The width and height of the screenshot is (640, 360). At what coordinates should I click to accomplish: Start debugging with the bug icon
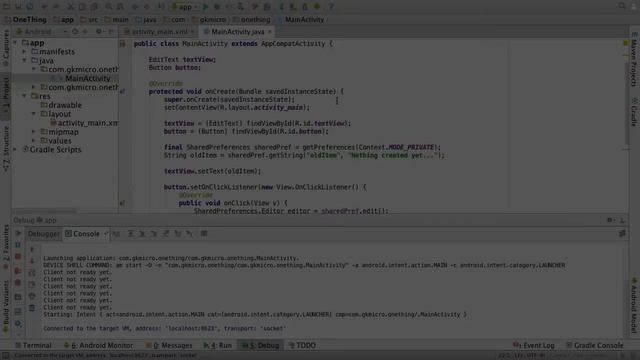[x=217, y=7]
